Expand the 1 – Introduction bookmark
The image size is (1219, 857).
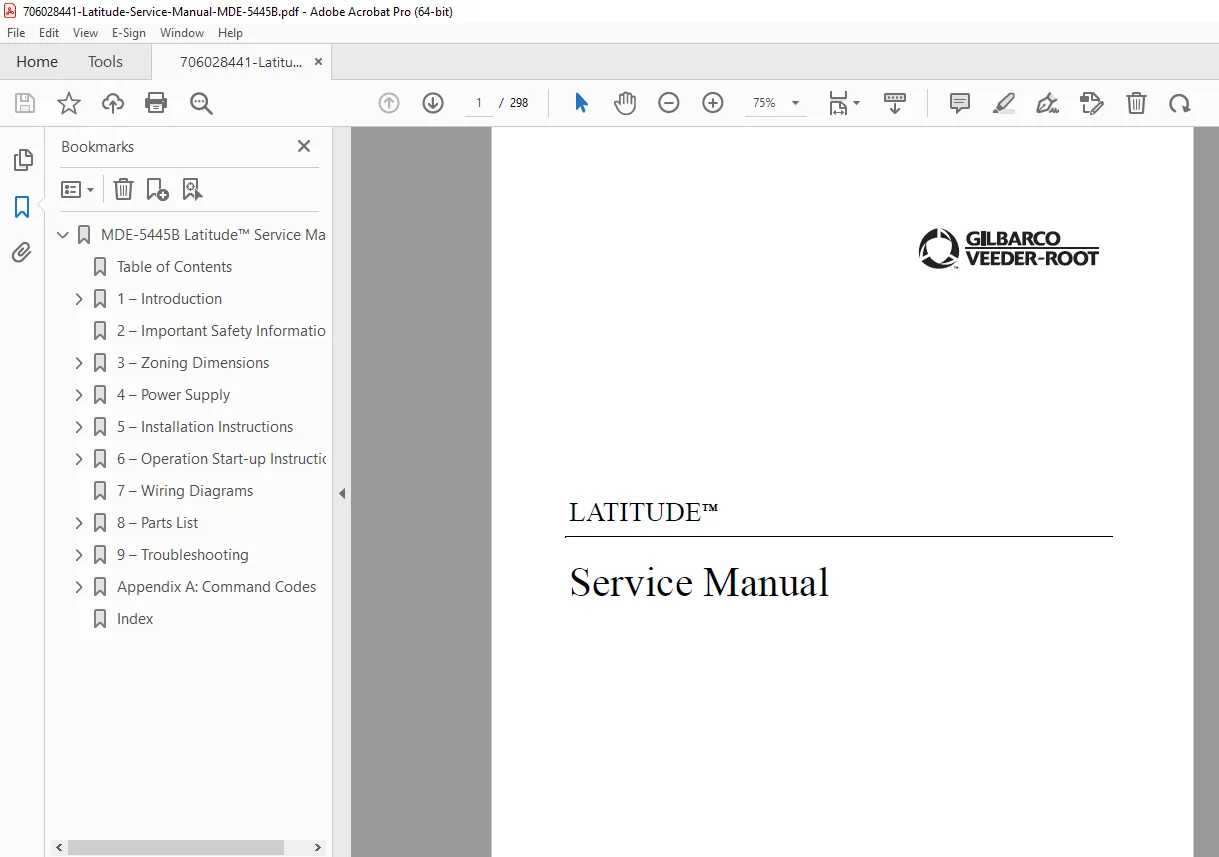coord(79,299)
